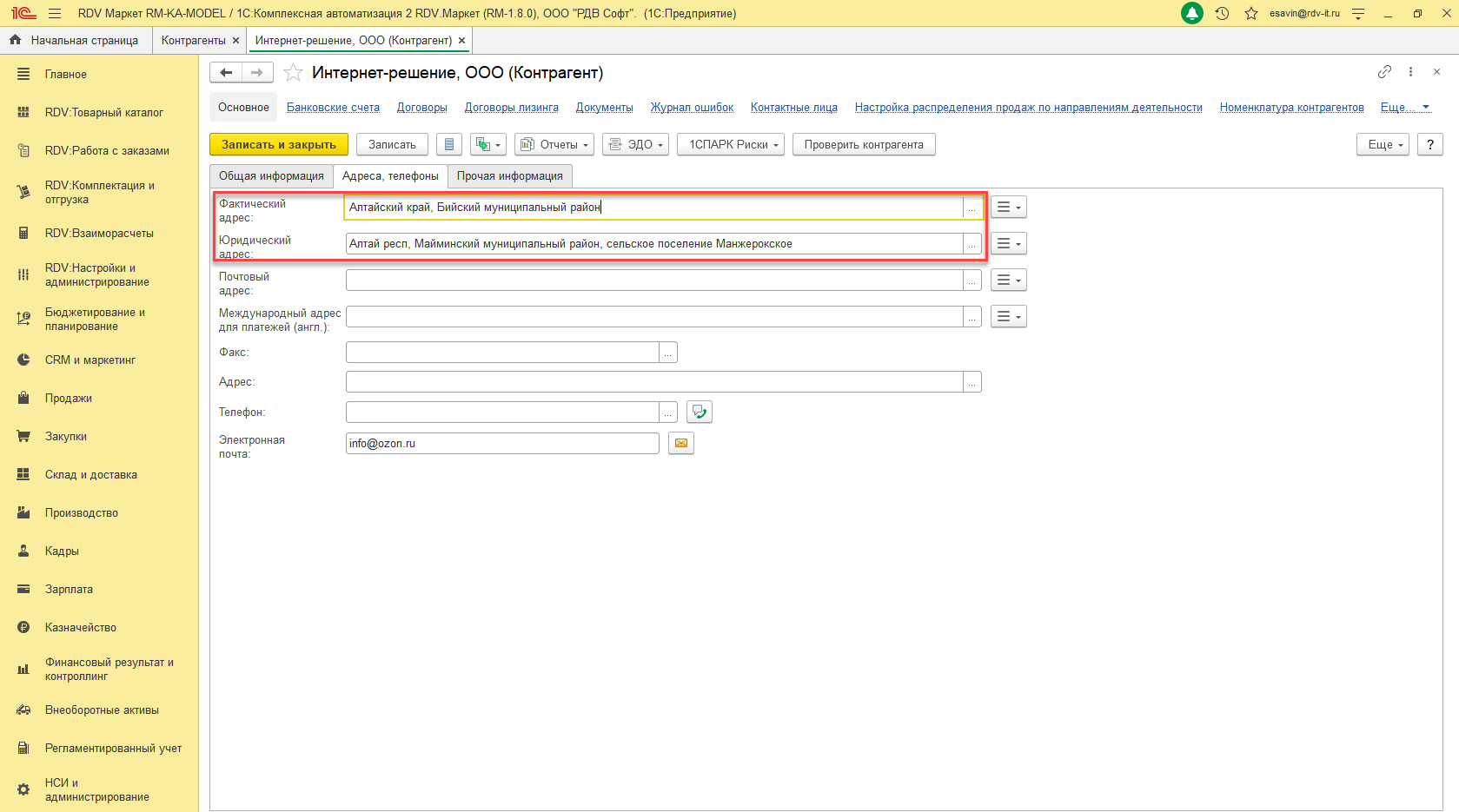Screen dimensions: 1459x812
Task: Click the phone call icon beside Телефон
Action: click(x=699, y=412)
